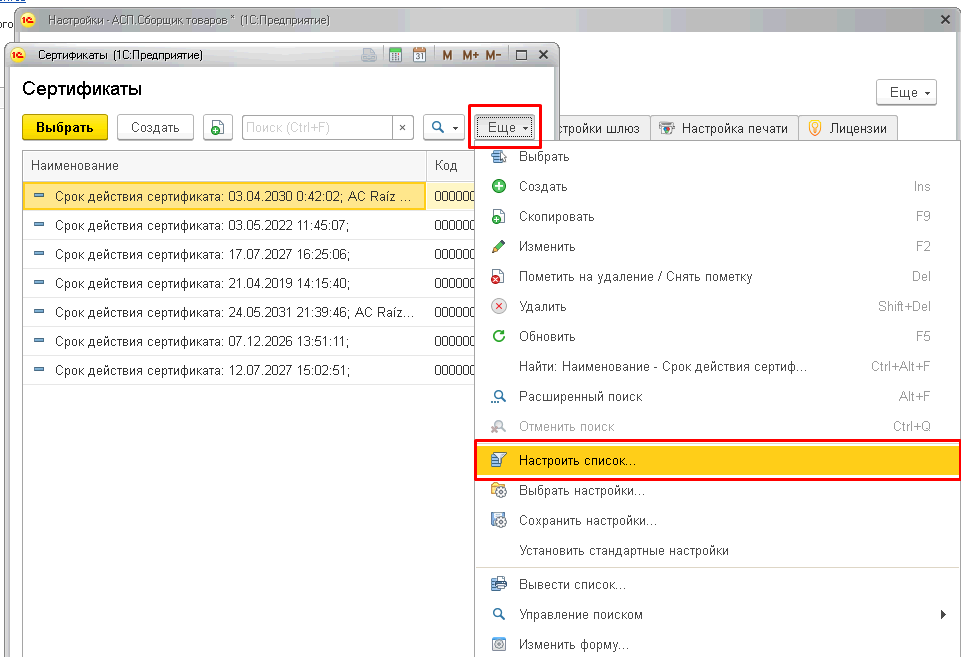
Task: Close the Настройки - АСП.Сборщик товаров window
Action: pyautogui.click(x=945, y=20)
